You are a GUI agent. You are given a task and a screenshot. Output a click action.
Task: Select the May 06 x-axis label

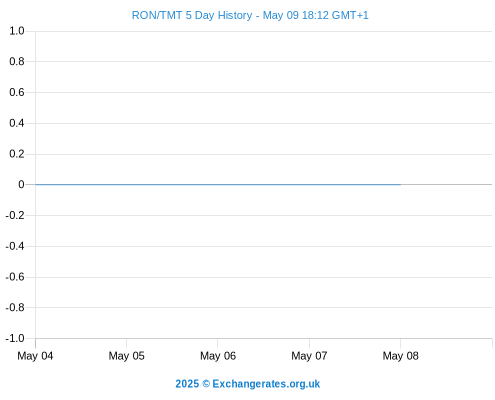[x=218, y=356]
